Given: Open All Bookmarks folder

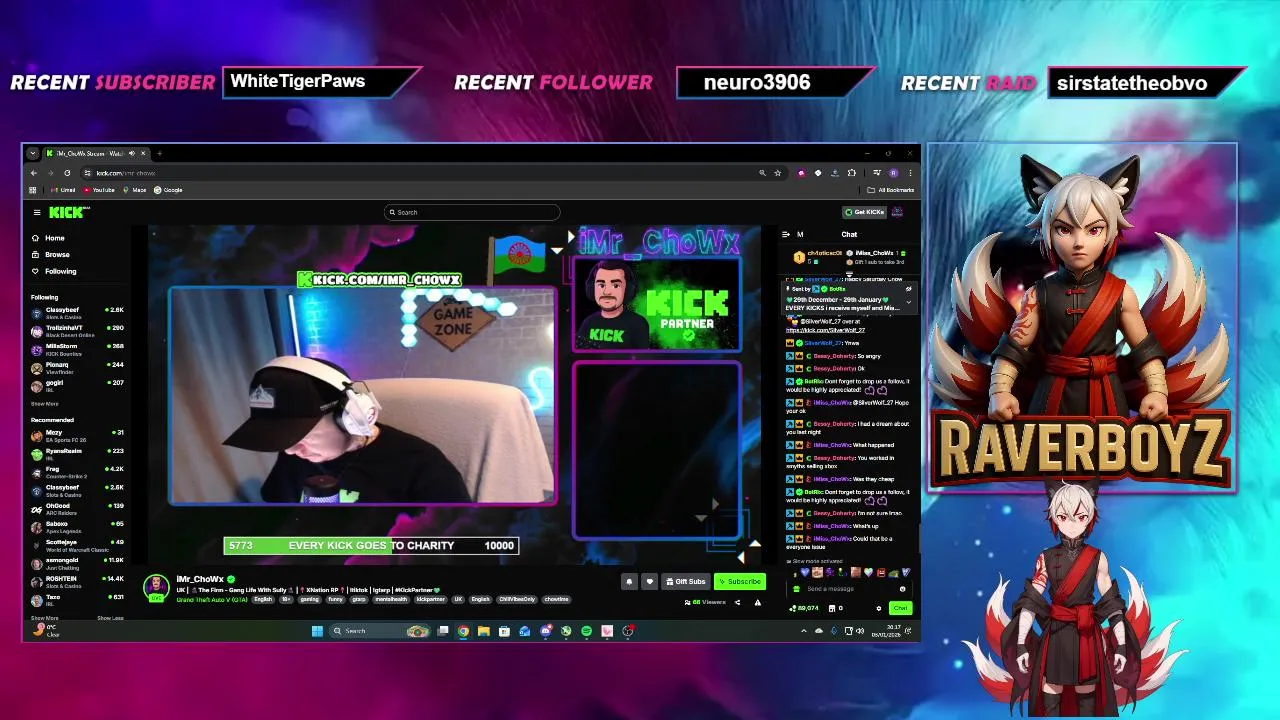Looking at the screenshot, I should pos(891,190).
